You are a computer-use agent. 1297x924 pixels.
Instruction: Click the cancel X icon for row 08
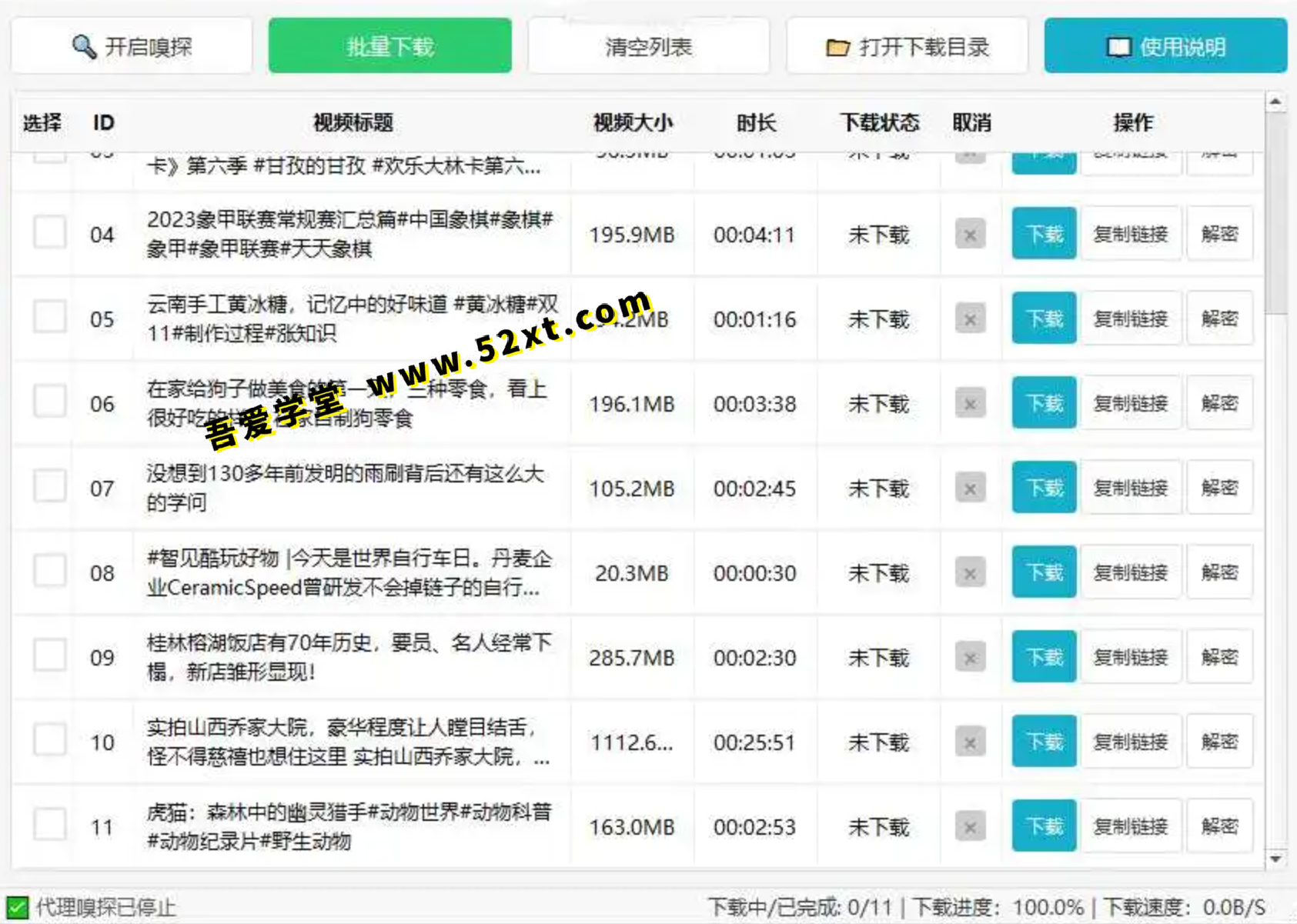[x=970, y=573]
